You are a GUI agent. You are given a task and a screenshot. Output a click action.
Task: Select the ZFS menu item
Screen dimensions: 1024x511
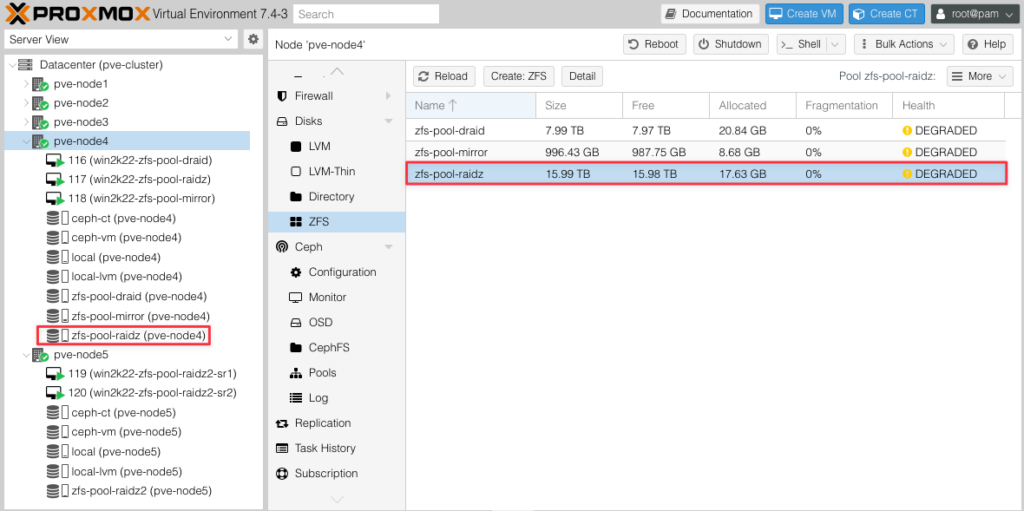coord(336,222)
